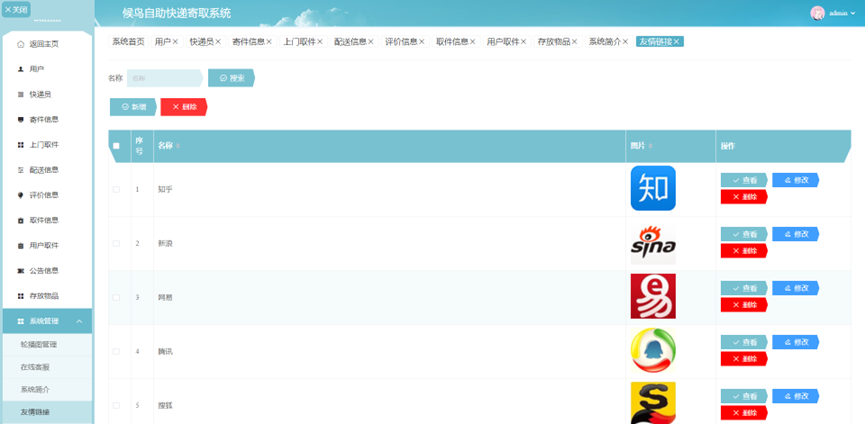Click the Sina logo thumbnail

point(653,243)
